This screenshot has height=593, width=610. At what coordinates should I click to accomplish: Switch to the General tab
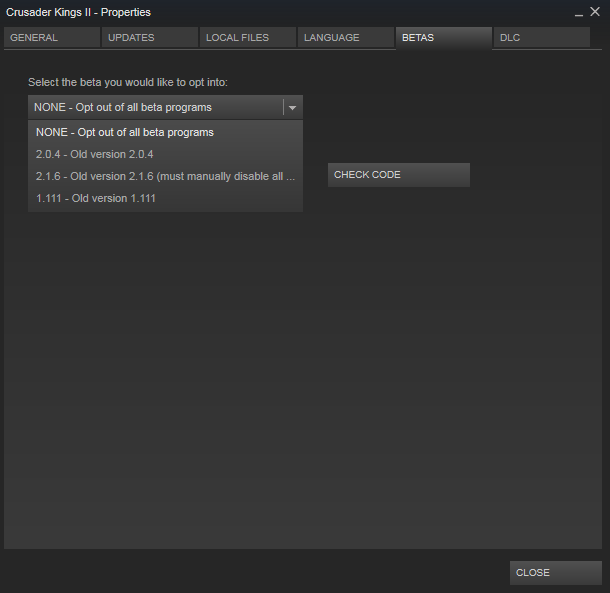coord(51,38)
